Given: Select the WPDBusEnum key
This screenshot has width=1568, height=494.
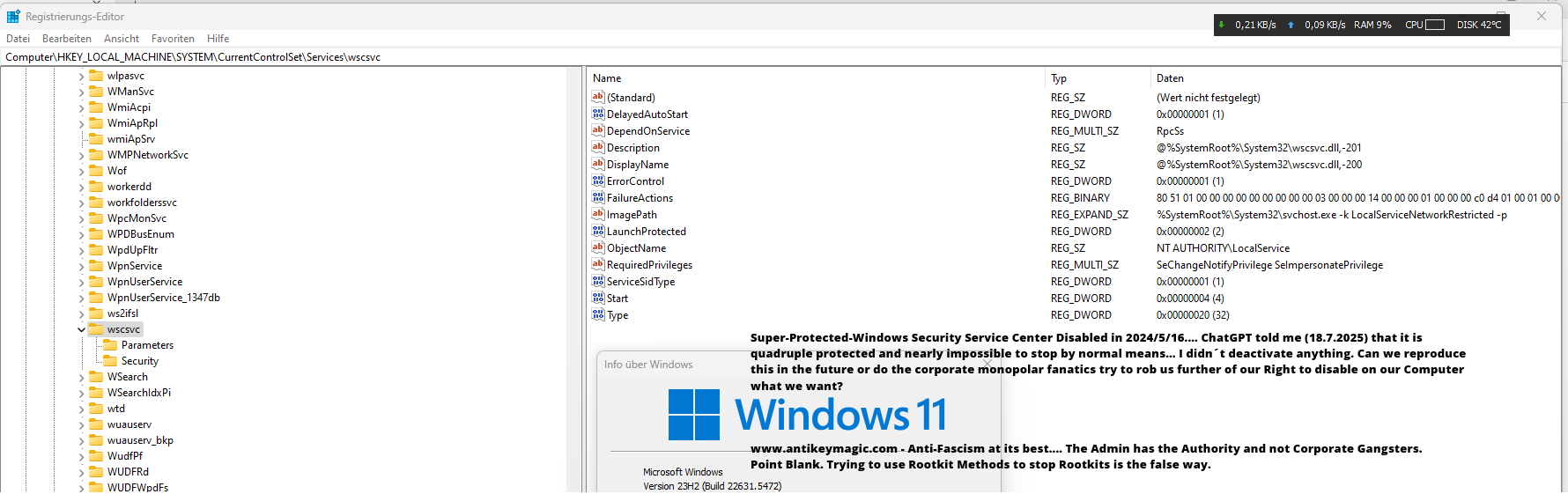Looking at the screenshot, I should [141, 234].
